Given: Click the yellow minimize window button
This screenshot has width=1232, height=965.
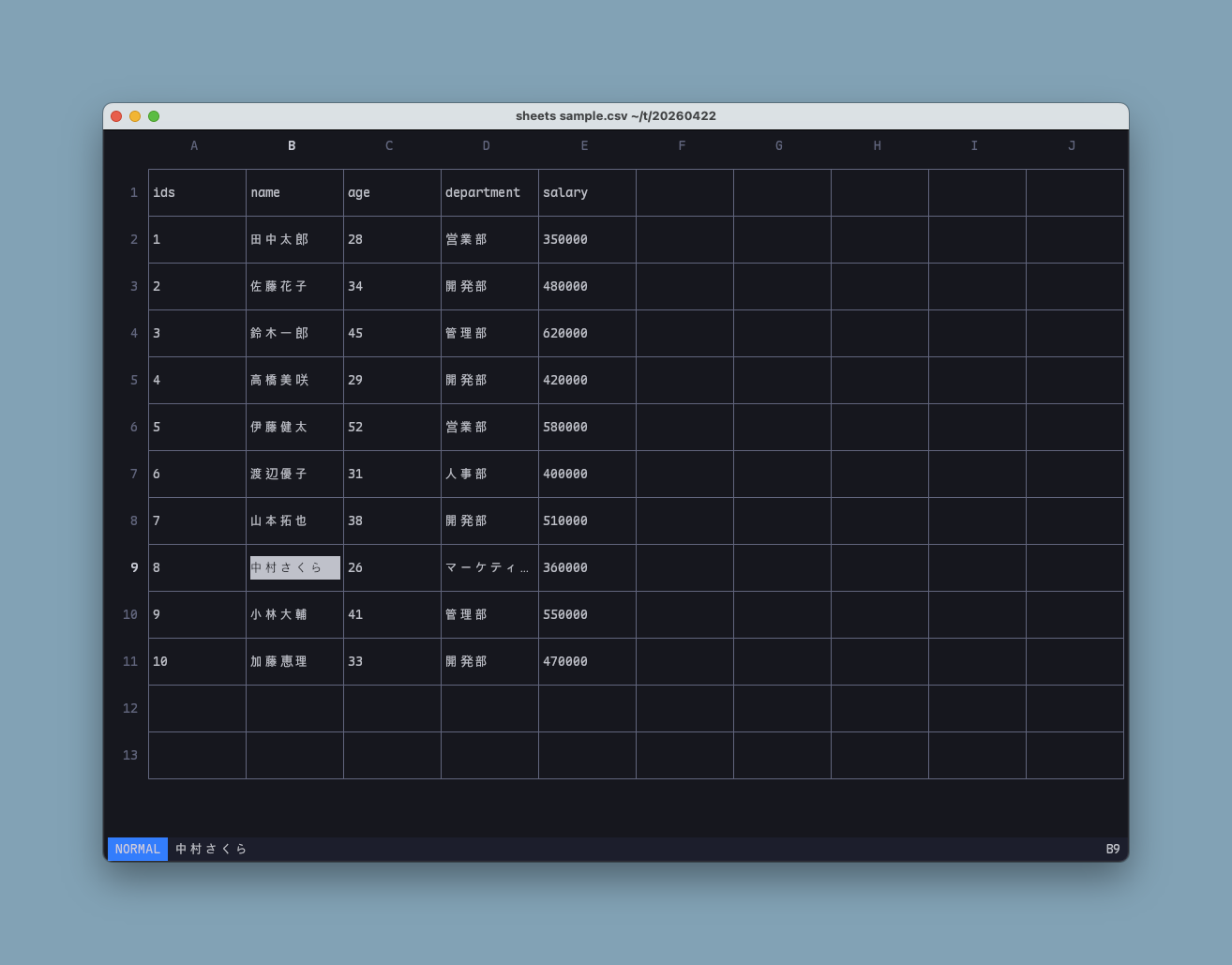Looking at the screenshot, I should coord(135,116).
